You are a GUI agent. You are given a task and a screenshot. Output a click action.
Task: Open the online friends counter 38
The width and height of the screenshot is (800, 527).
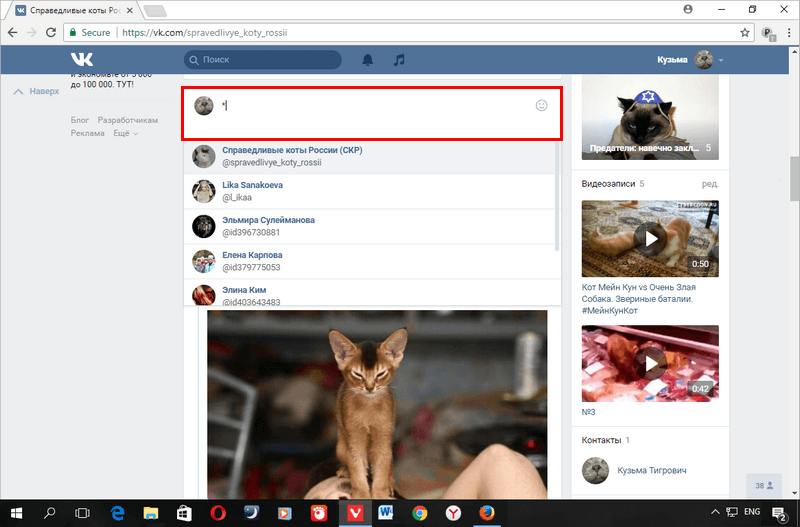point(764,486)
